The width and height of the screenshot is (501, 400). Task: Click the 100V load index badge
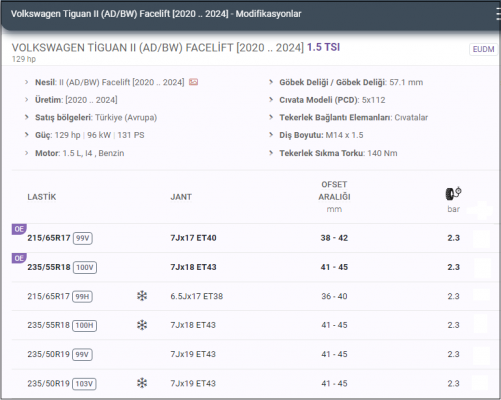tap(85, 267)
